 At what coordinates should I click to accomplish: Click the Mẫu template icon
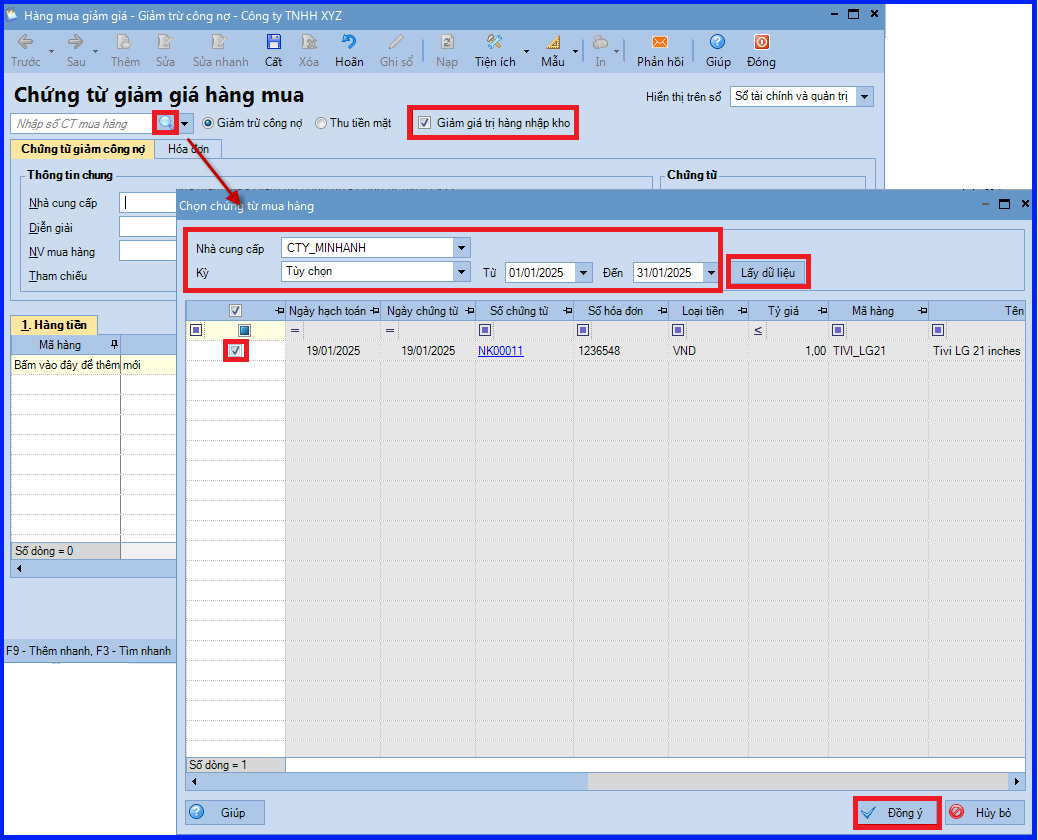(x=553, y=43)
